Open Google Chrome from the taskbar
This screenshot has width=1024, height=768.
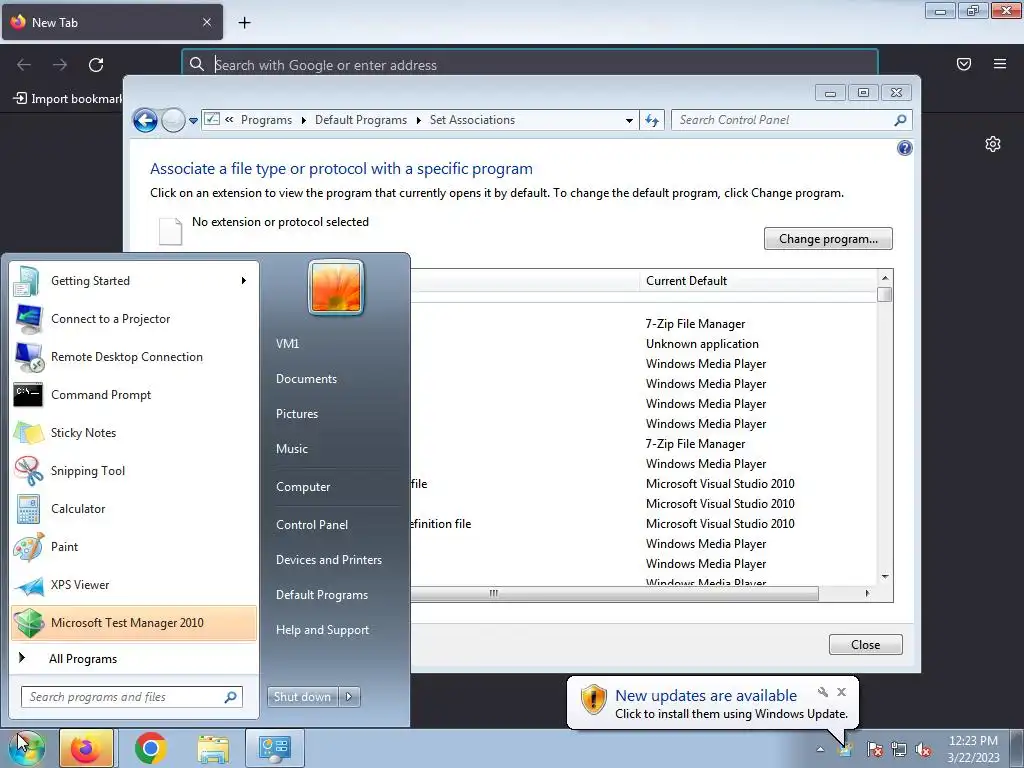tap(150, 748)
